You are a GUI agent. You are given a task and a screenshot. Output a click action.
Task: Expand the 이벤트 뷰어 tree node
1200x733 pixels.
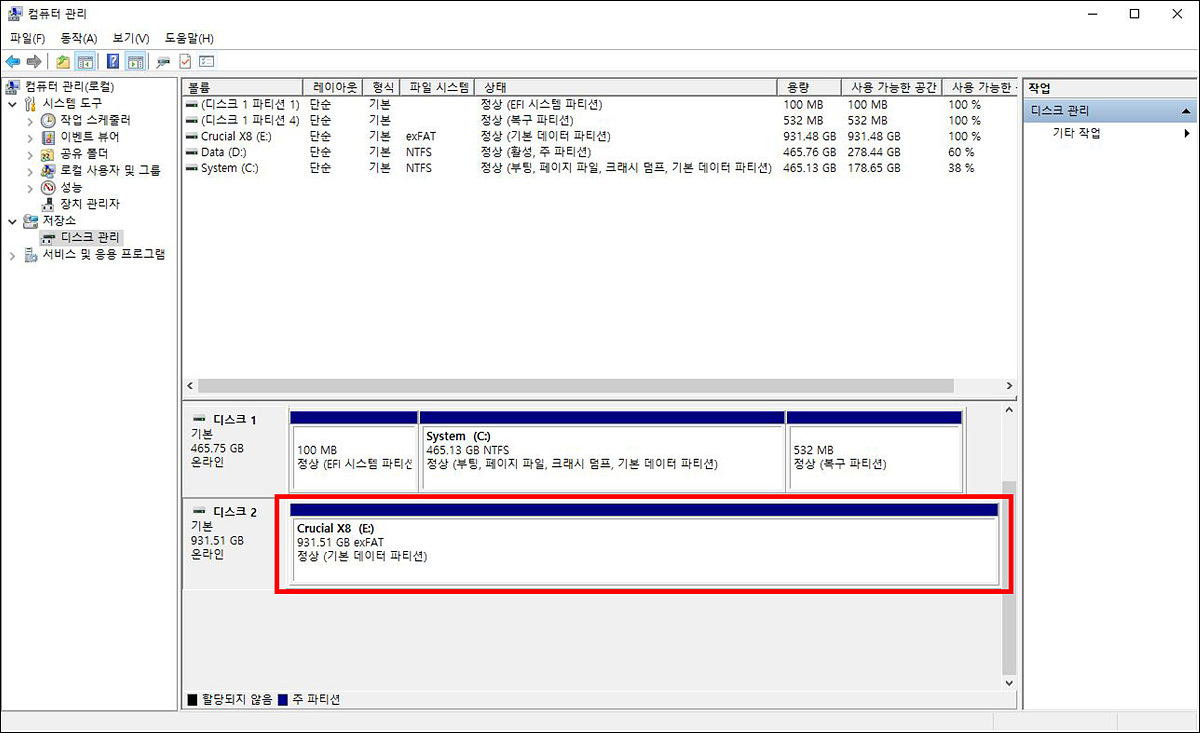coord(30,137)
